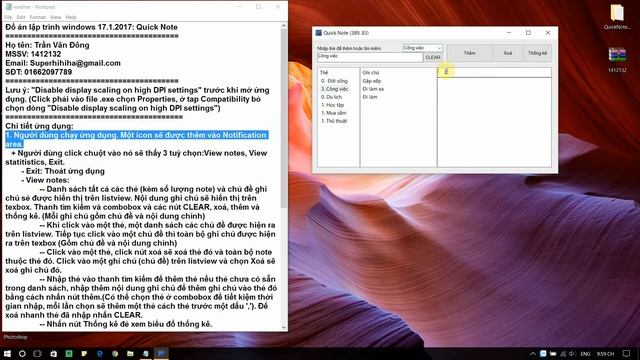The width and height of the screenshot is (640, 360).
Task: Show hidden system tray icons
Action: tap(533, 354)
